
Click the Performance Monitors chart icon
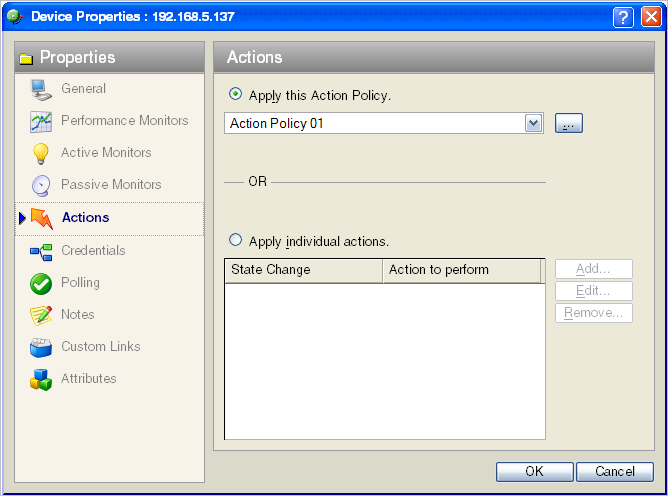[x=41, y=121]
